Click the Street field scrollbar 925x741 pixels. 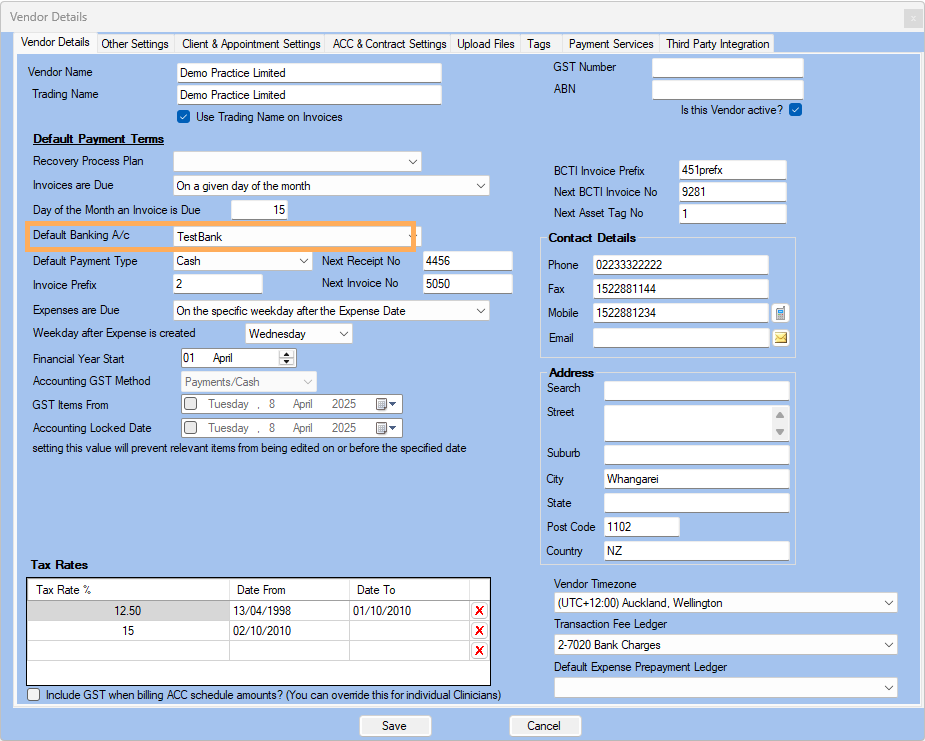click(780, 423)
